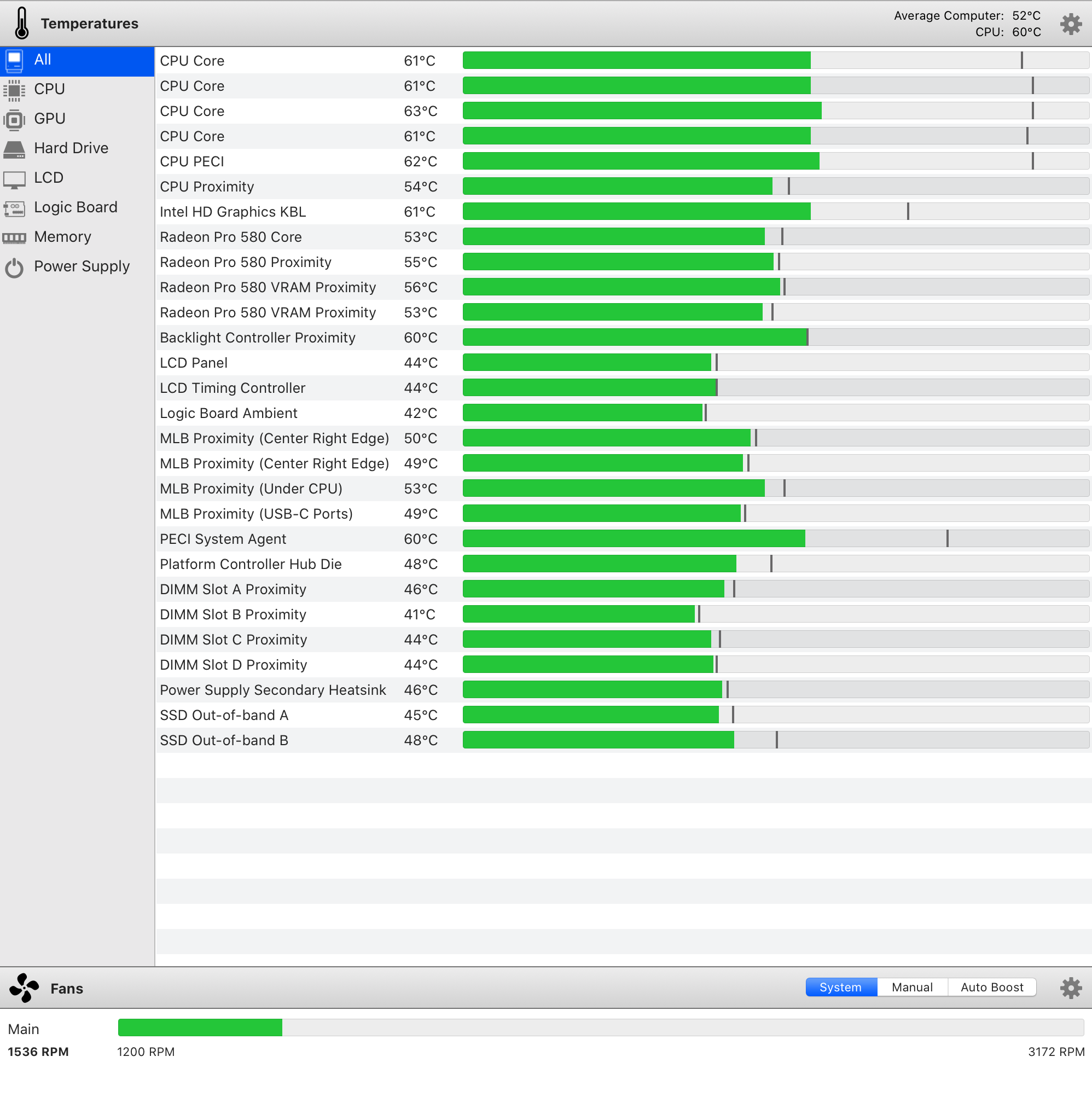Open the Temperatures settings gear
The height and width of the screenshot is (1103, 1092).
[x=1070, y=24]
